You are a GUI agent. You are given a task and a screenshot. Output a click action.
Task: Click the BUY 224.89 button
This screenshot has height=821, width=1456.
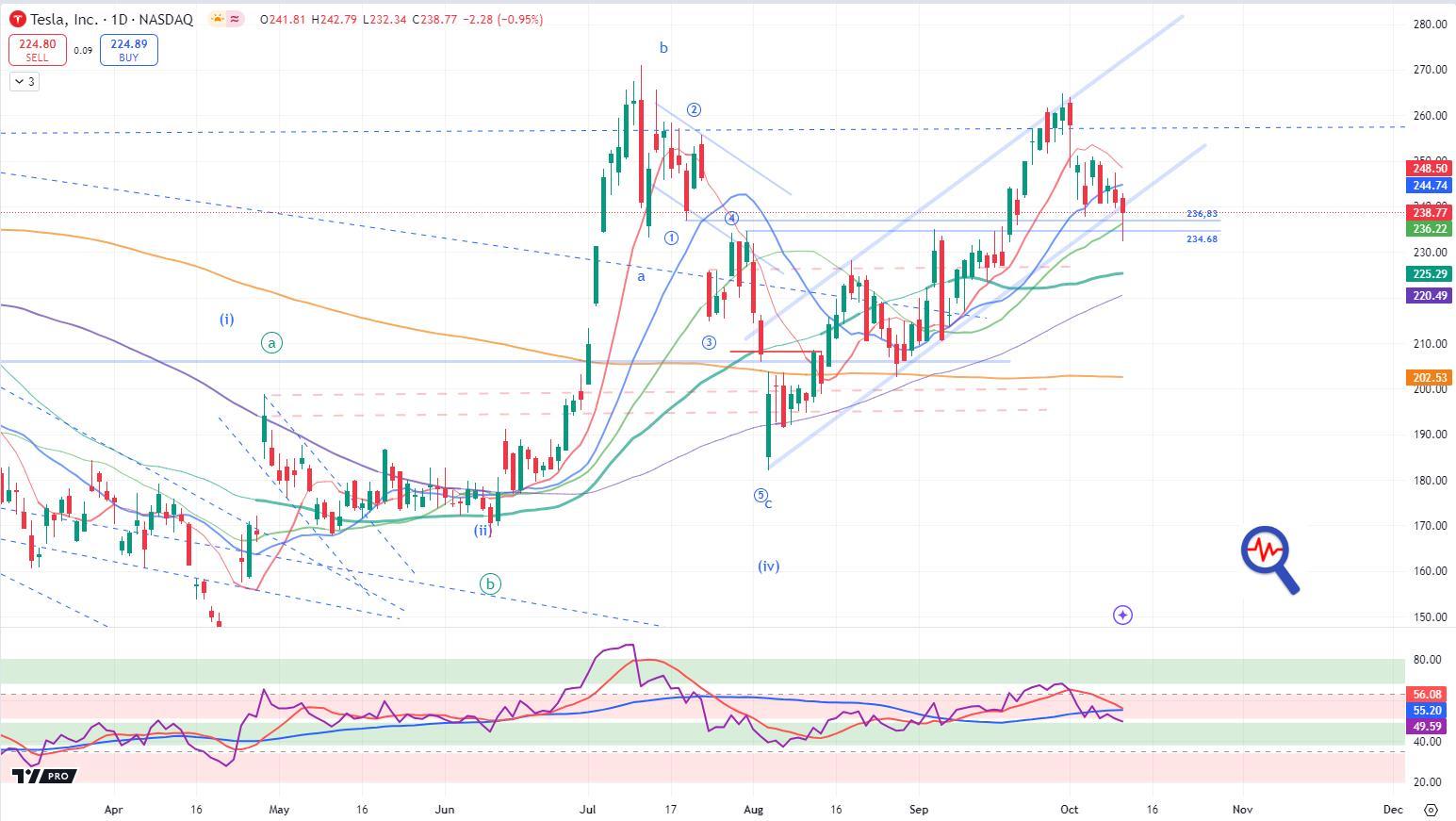point(128,50)
